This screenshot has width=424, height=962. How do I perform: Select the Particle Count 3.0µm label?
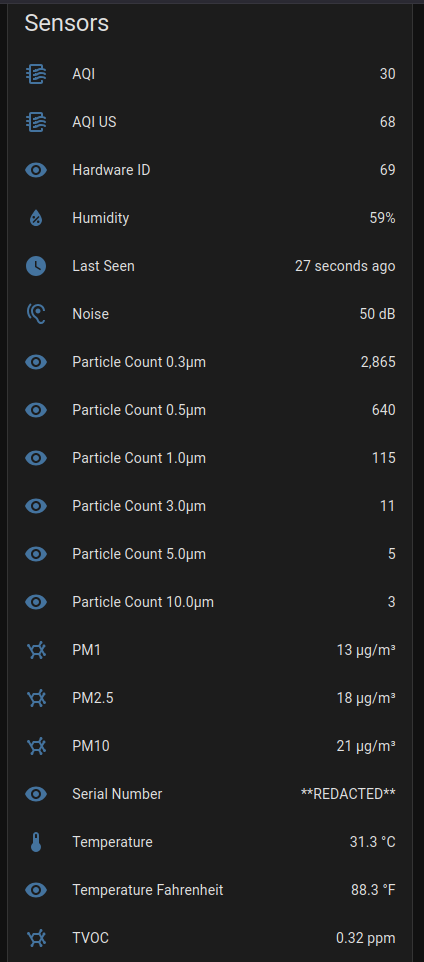pos(139,506)
